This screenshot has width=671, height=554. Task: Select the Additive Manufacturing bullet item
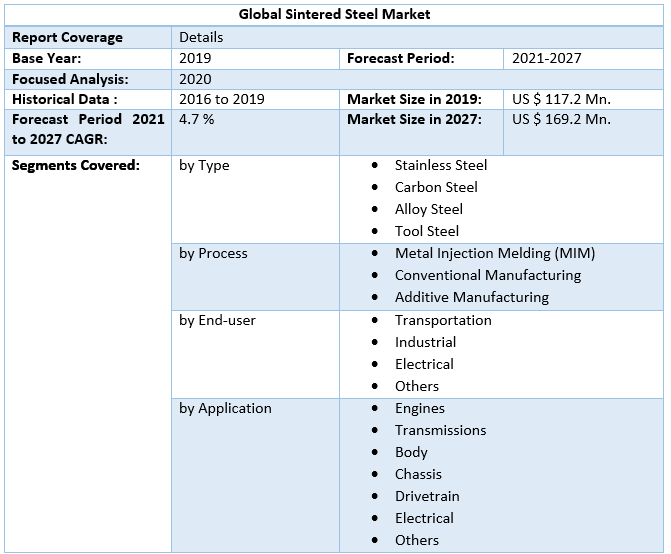click(471, 297)
